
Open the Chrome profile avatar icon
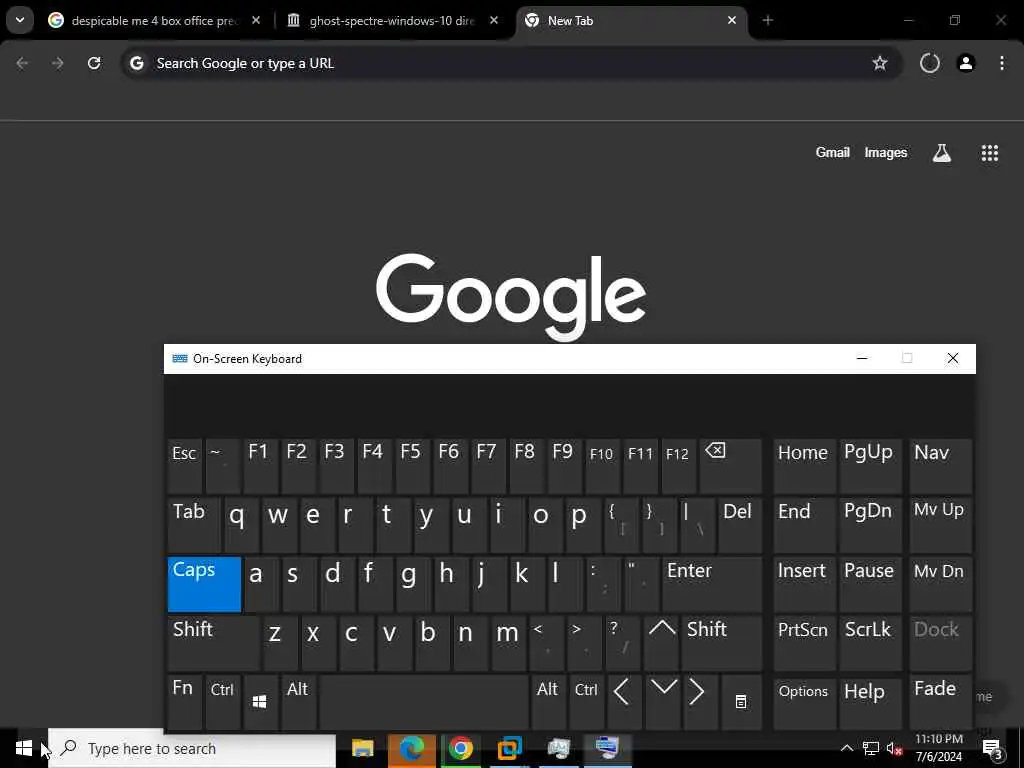tap(966, 63)
